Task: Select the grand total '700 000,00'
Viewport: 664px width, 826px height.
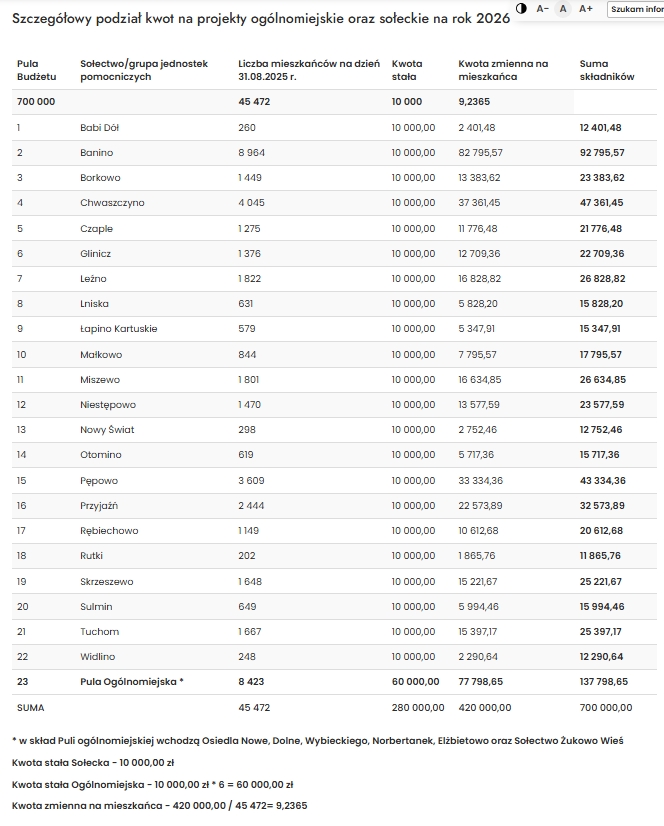Action: tap(606, 707)
